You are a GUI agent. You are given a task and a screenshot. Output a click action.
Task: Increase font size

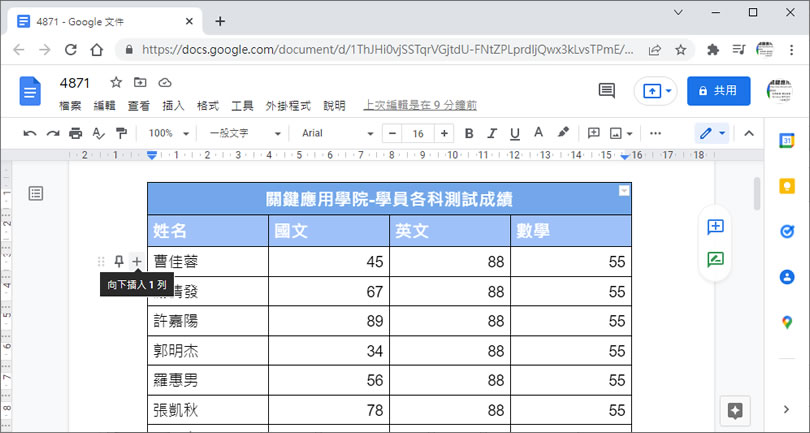pyautogui.click(x=444, y=133)
